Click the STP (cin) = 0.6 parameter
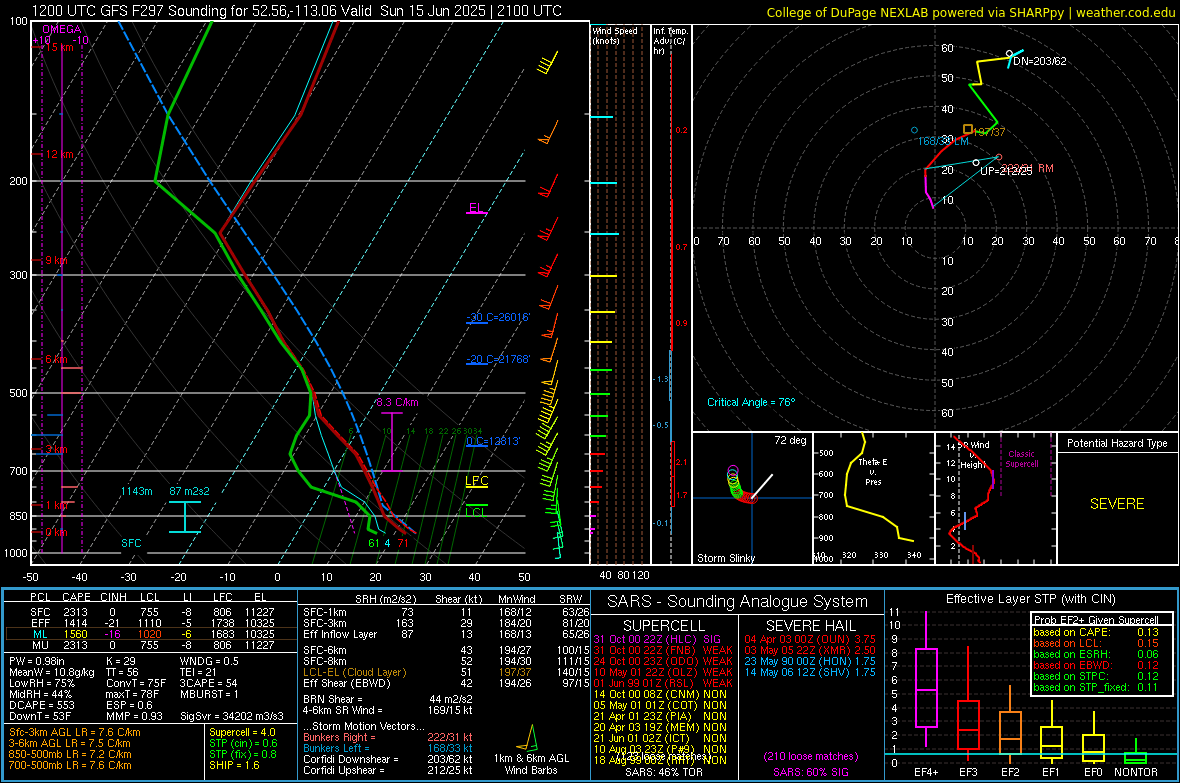 coord(243,743)
